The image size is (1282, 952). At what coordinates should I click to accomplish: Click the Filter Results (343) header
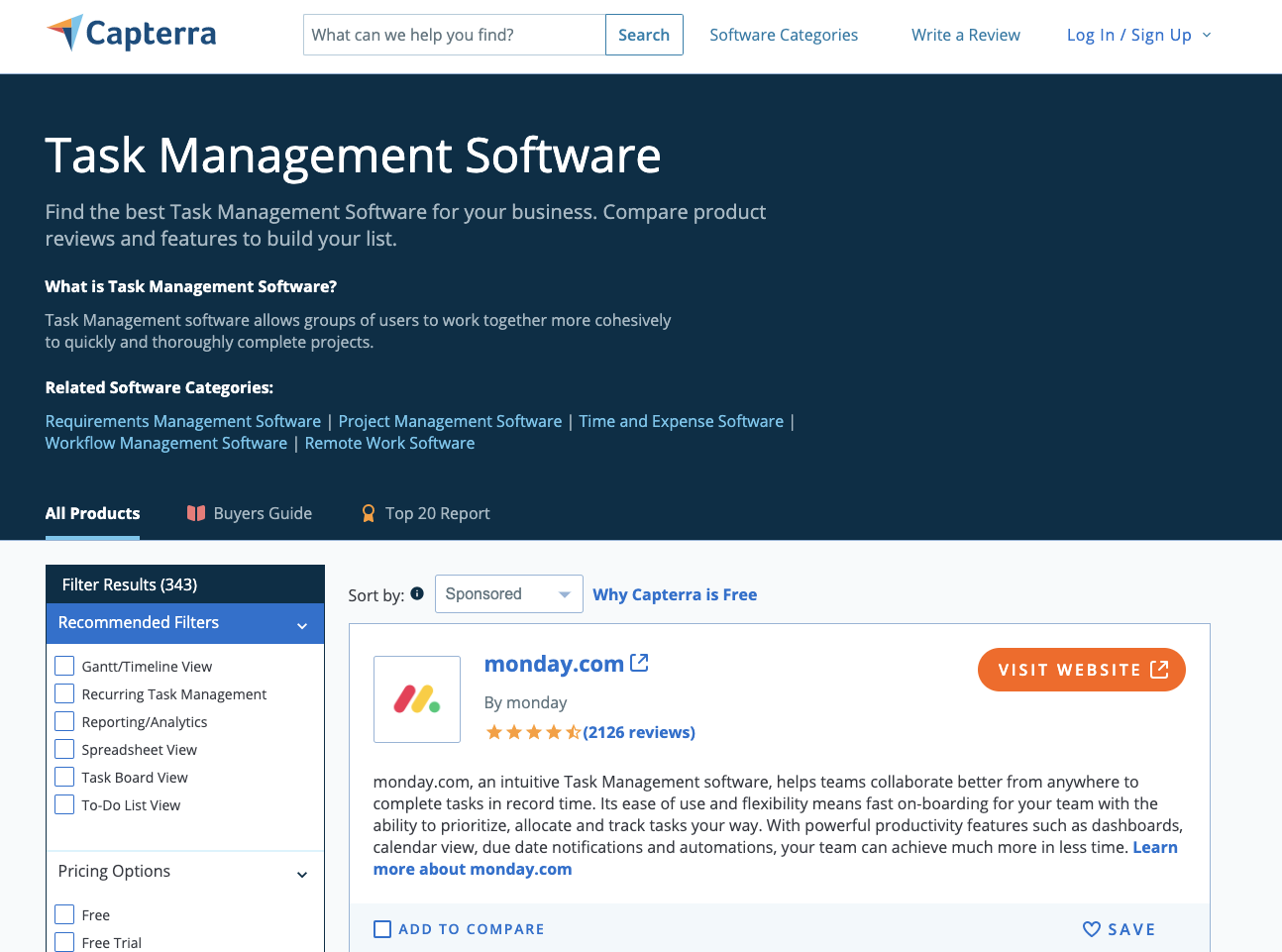185,584
